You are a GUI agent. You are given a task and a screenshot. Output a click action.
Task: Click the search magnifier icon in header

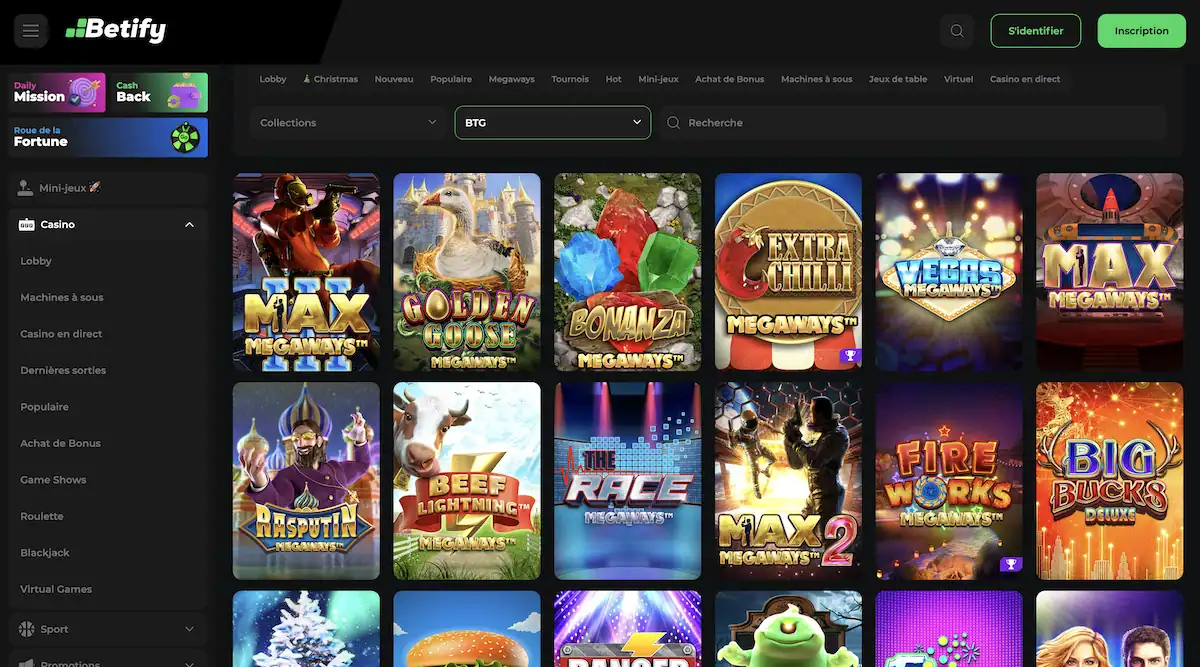pyautogui.click(x=957, y=31)
